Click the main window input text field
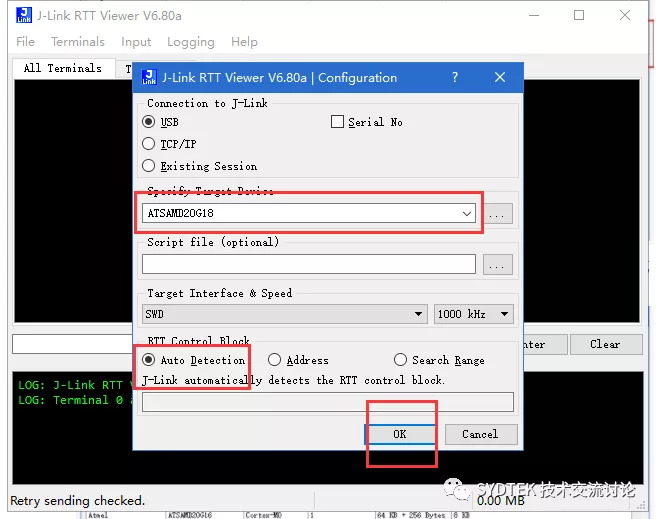The width and height of the screenshot is (656, 519). 72,344
